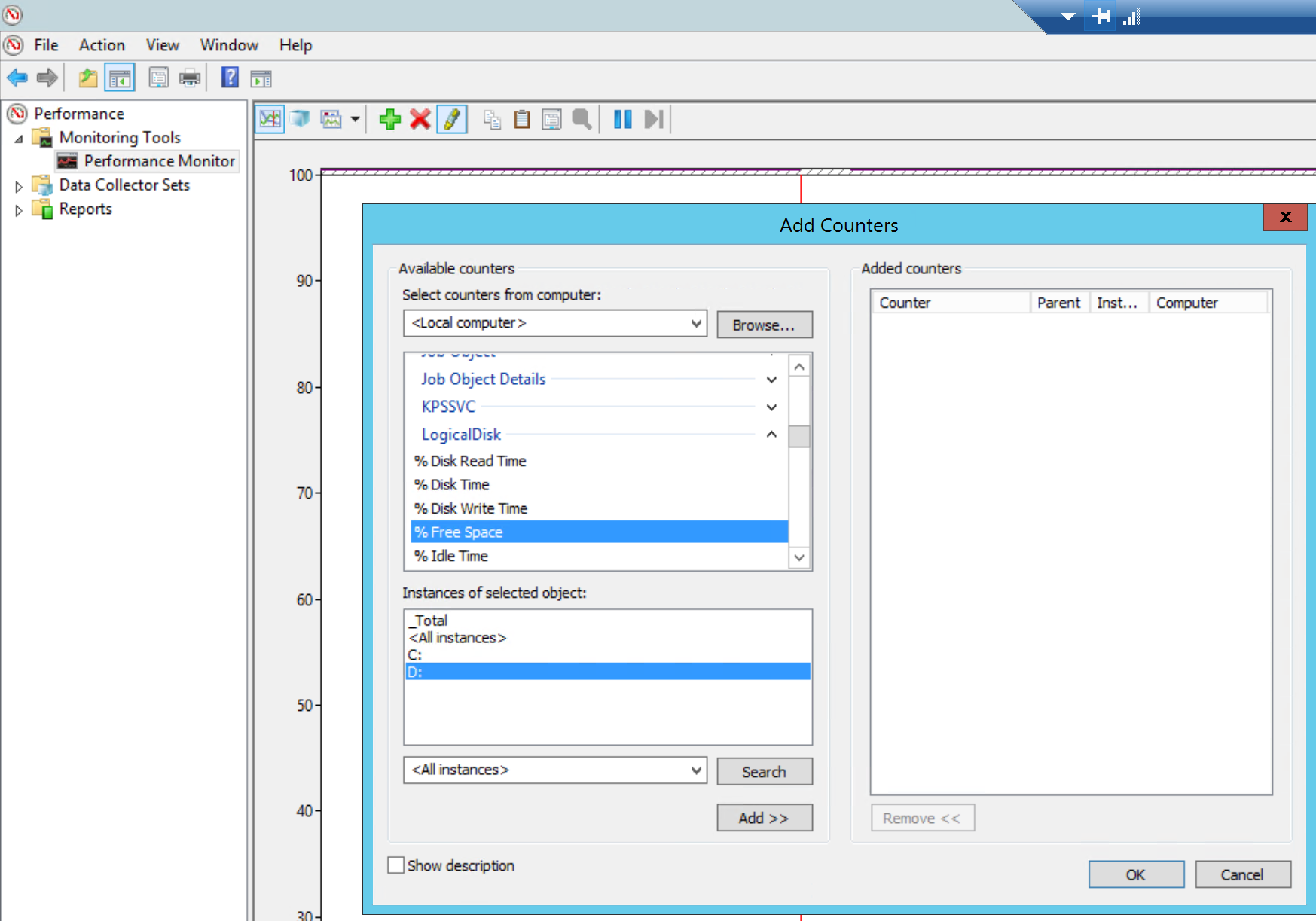Open the Select counters from computer dropdown
The image size is (1316, 921).
696,323
